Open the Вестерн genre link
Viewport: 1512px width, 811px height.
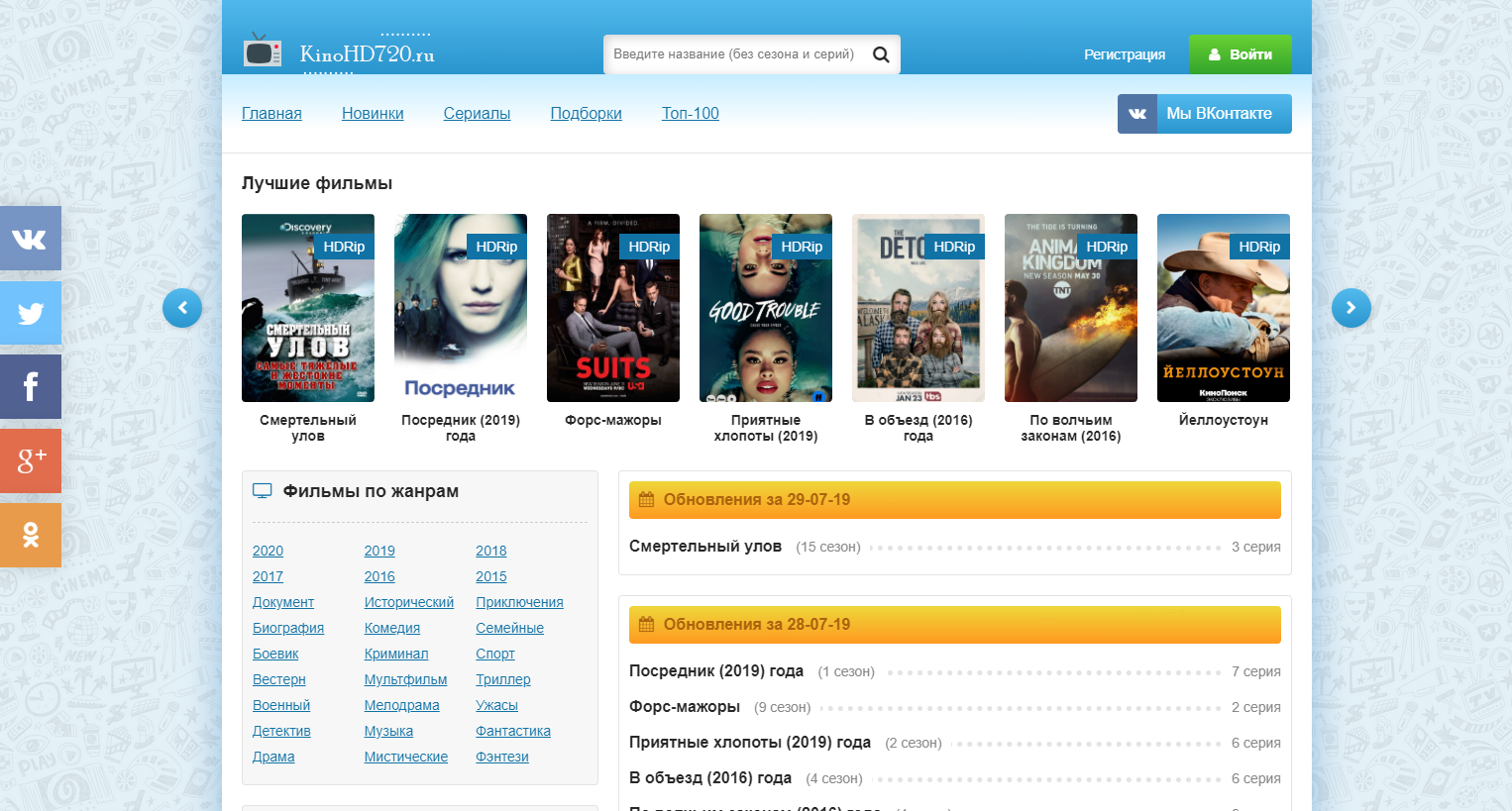pyautogui.click(x=279, y=679)
